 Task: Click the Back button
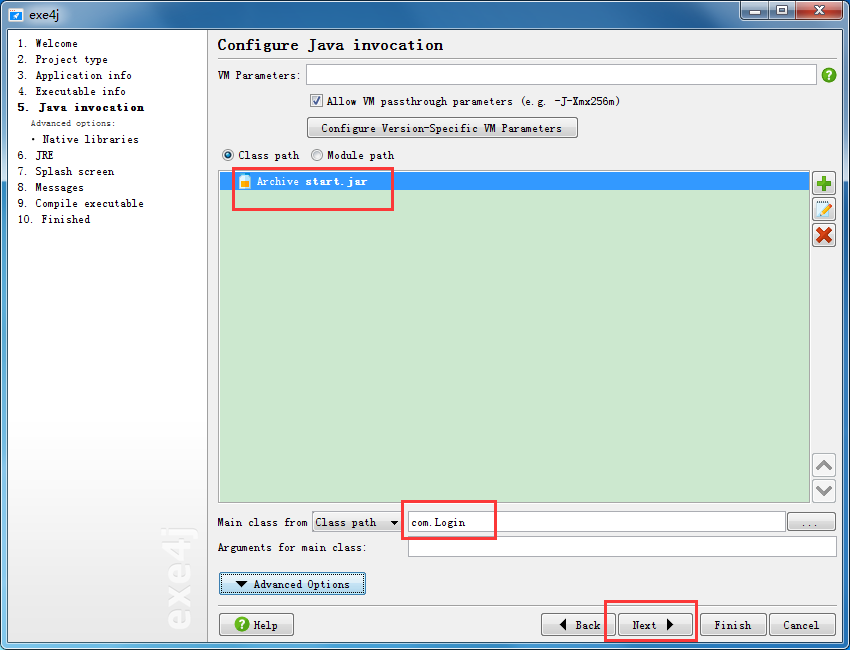tap(578, 625)
